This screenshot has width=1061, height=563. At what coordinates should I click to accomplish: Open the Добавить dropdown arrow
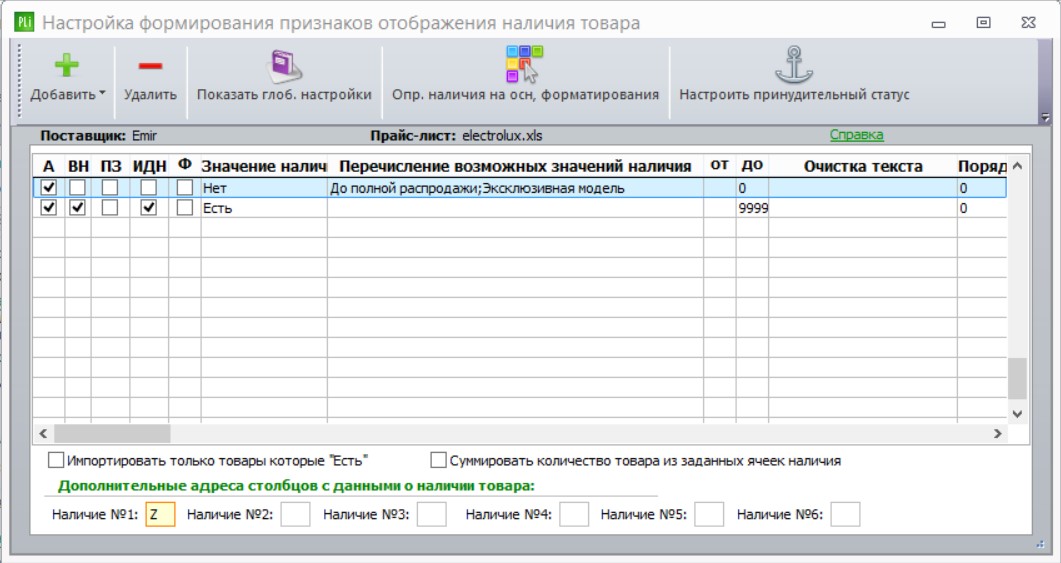(x=102, y=93)
